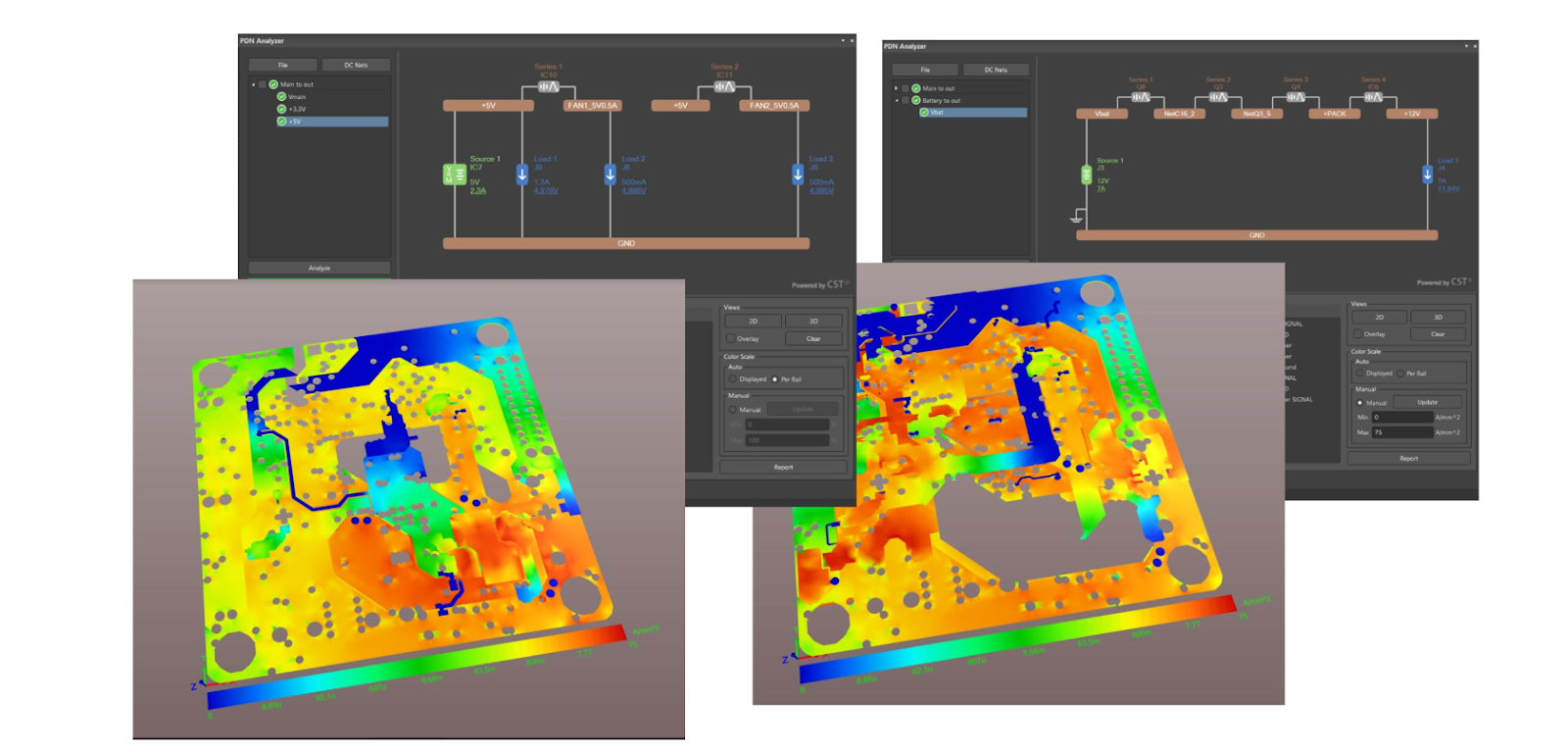Select +3.3V rail in left tree

297,109
